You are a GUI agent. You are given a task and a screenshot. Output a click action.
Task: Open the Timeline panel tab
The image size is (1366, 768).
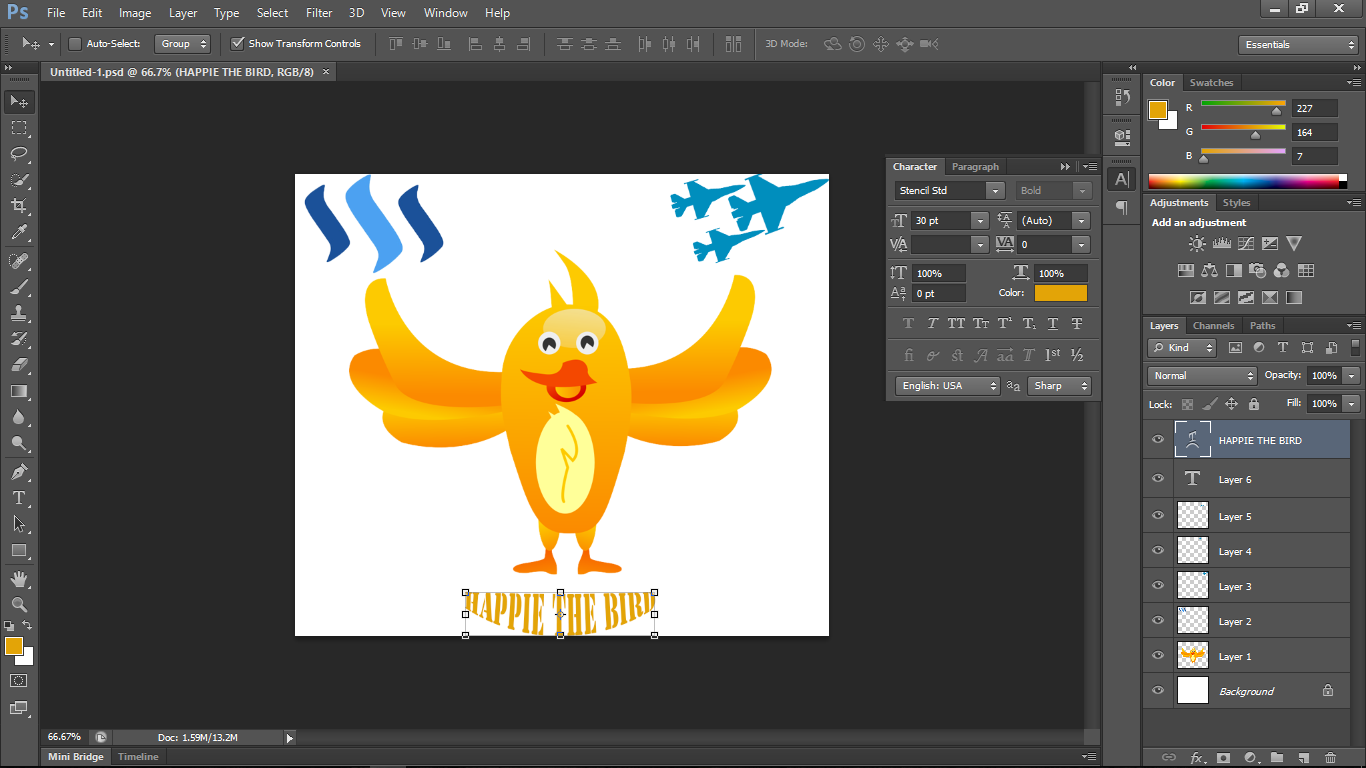pyautogui.click(x=138, y=757)
